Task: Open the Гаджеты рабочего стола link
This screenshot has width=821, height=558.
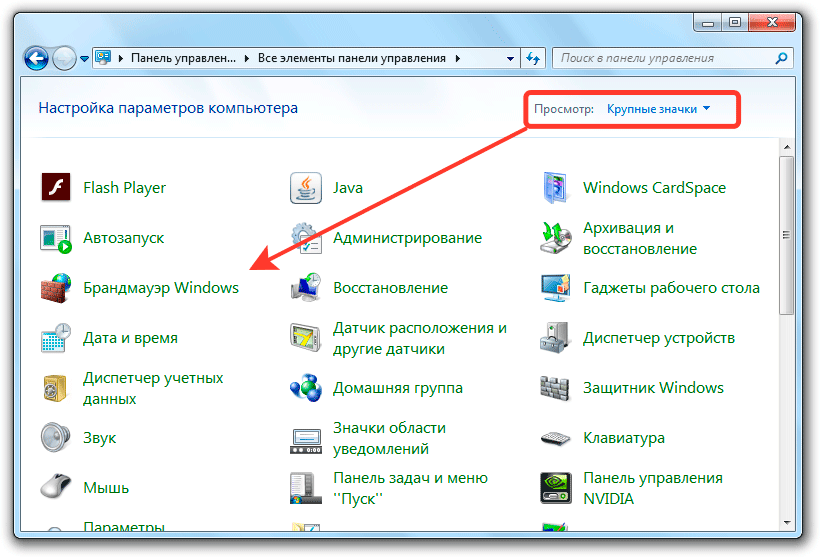Action: (x=671, y=288)
